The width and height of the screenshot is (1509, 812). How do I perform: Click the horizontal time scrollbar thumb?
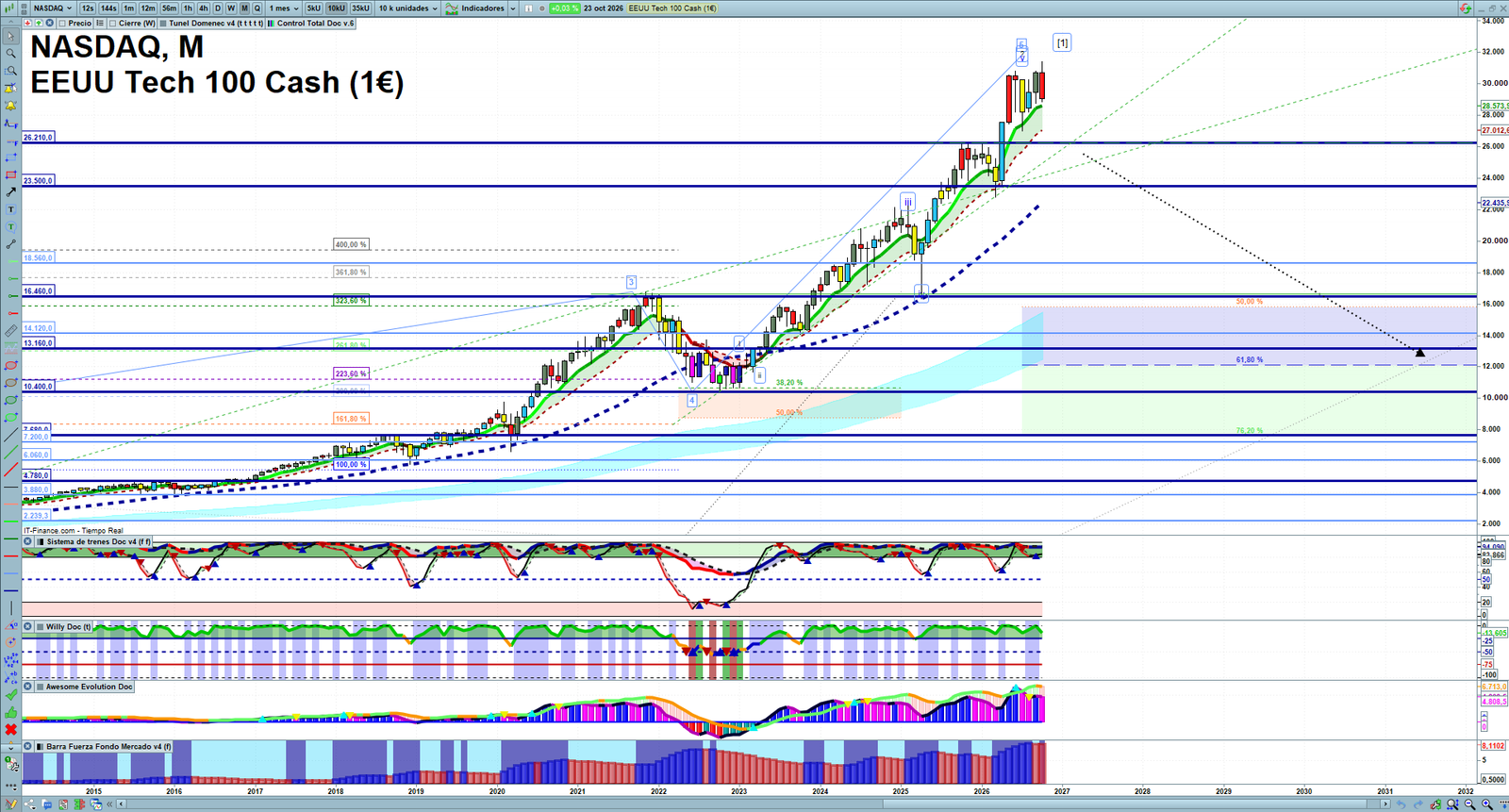point(1124,804)
